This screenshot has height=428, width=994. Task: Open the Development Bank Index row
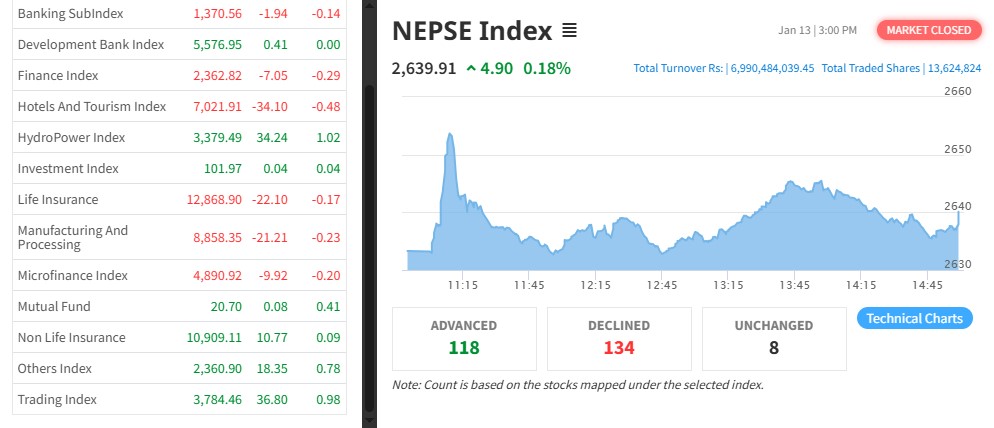(90, 44)
